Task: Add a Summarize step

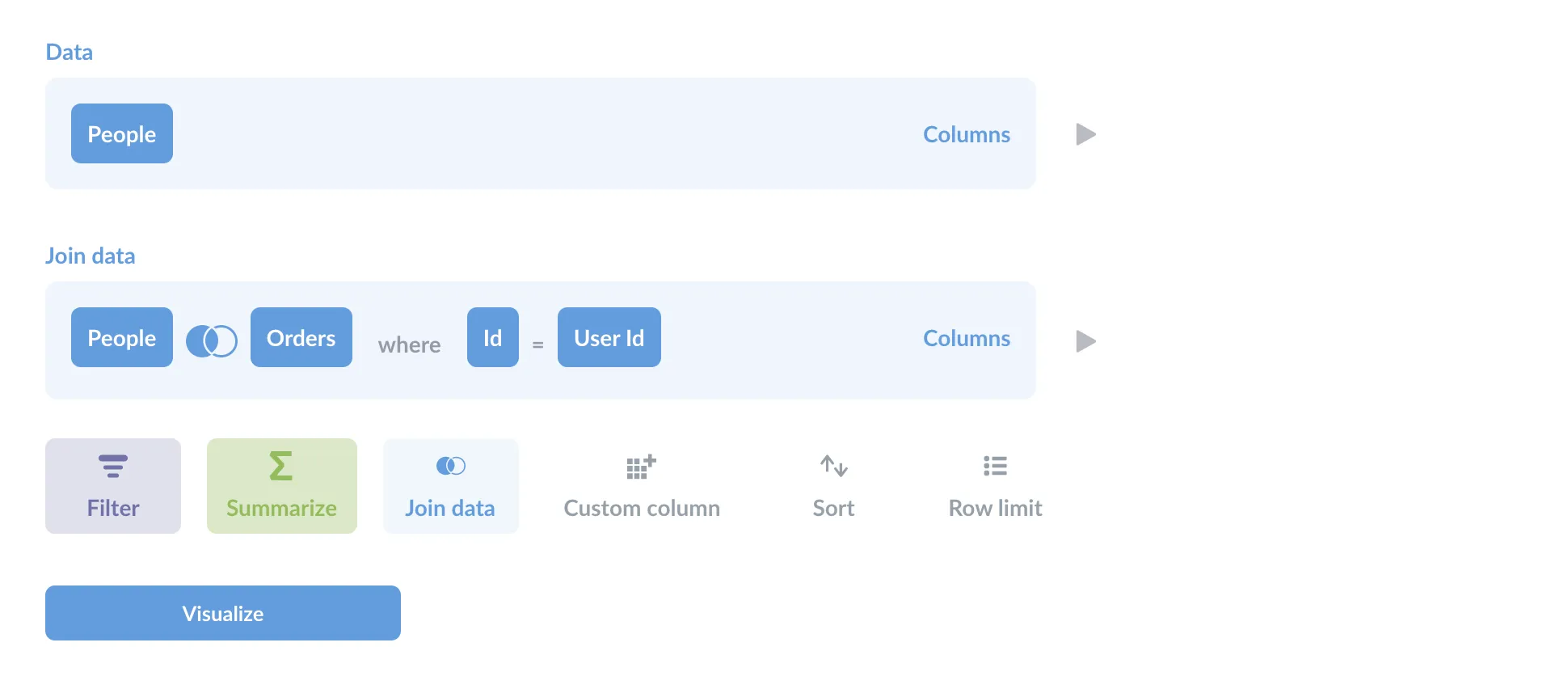Action: tap(280, 485)
